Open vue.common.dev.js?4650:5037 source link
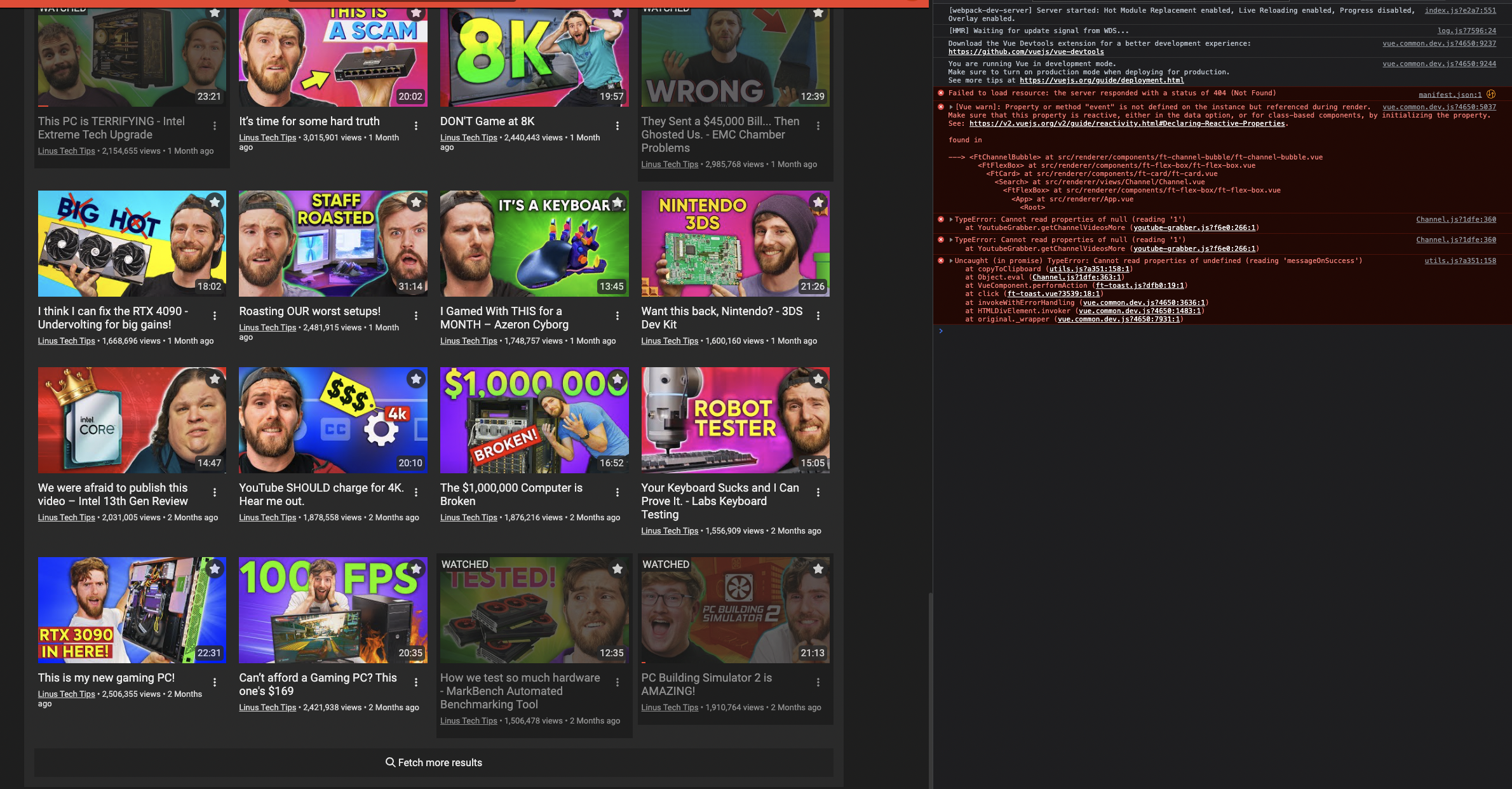The width and height of the screenshot is (1512, 789). coord(1439,107)
